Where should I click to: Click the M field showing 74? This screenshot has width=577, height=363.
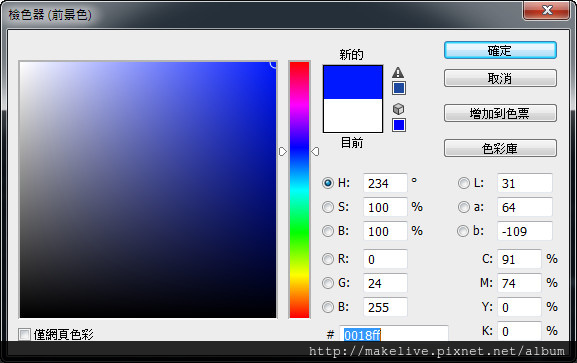pos(519,283)
